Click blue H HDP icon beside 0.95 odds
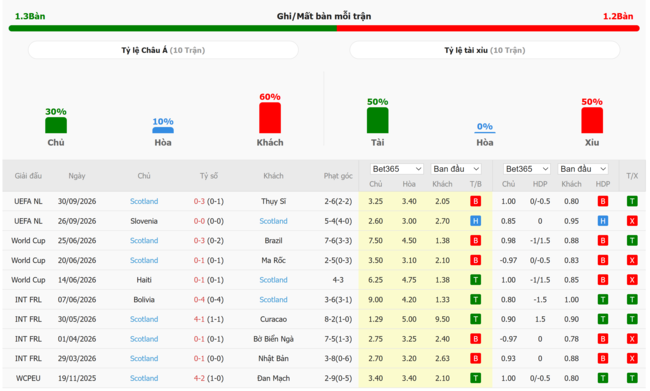 click(x=603, y=221)
